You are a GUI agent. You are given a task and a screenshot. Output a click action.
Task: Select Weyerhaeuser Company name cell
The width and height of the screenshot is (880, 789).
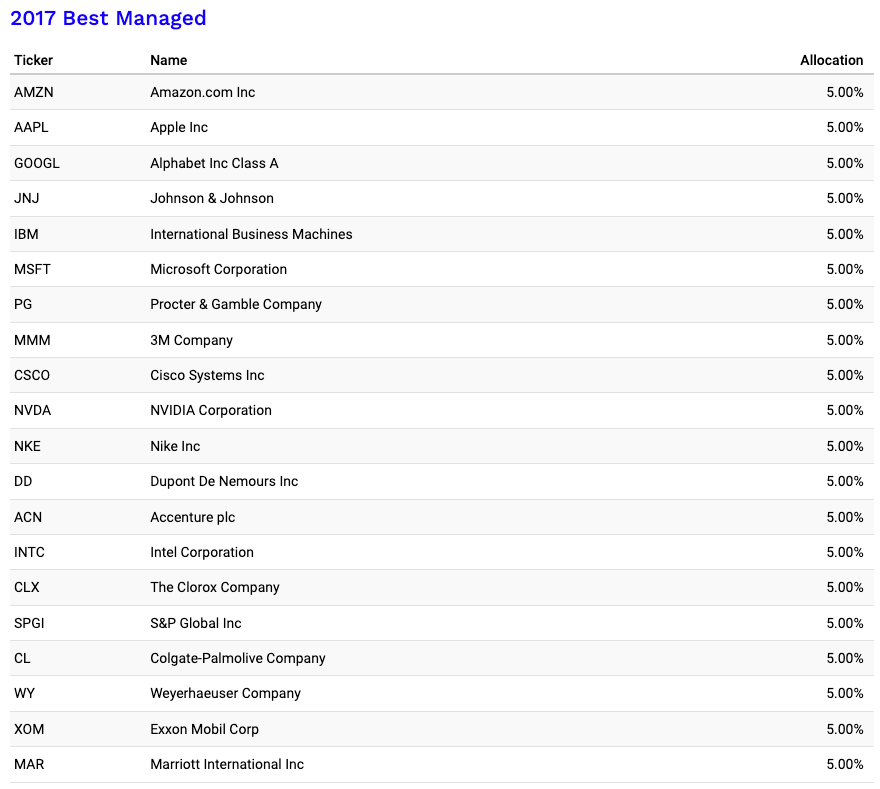(225, 694)
